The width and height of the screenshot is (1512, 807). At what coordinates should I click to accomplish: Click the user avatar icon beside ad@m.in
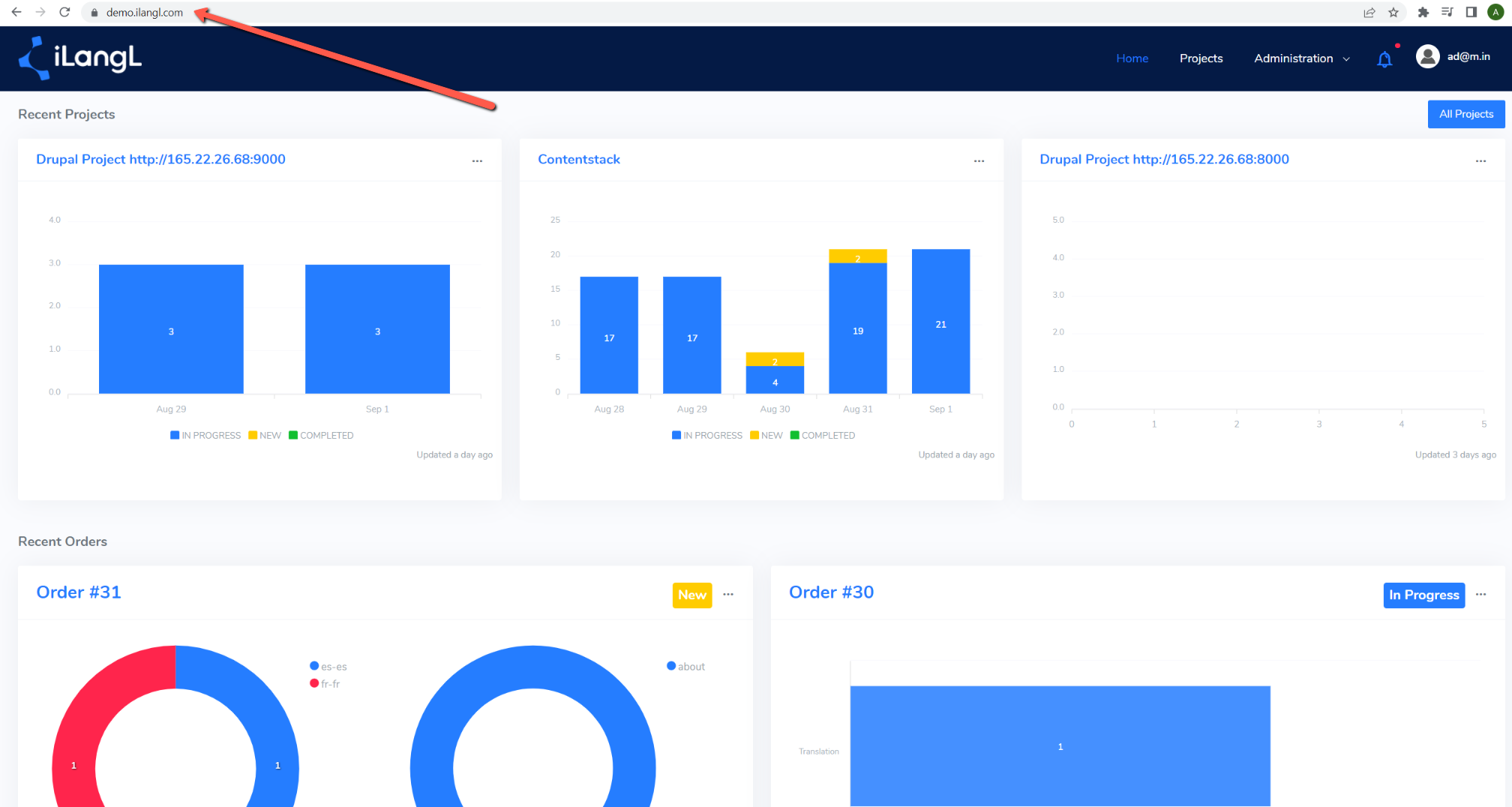pos(1427,56)
